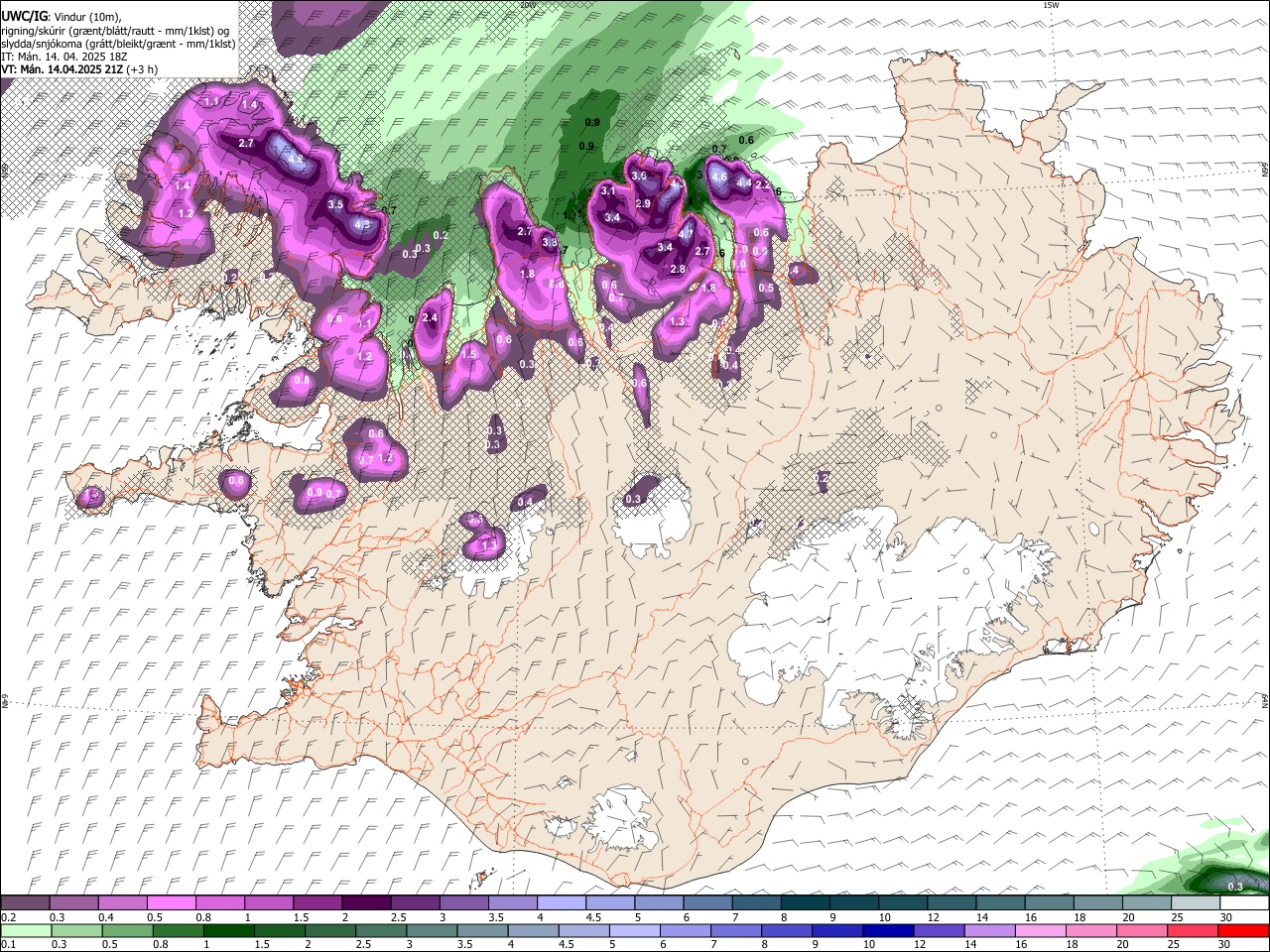Click the '4.4' snowfall value on the map

743,182
